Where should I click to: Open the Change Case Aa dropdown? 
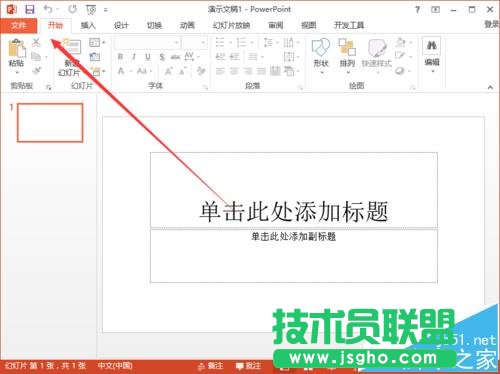click(144, 71)
